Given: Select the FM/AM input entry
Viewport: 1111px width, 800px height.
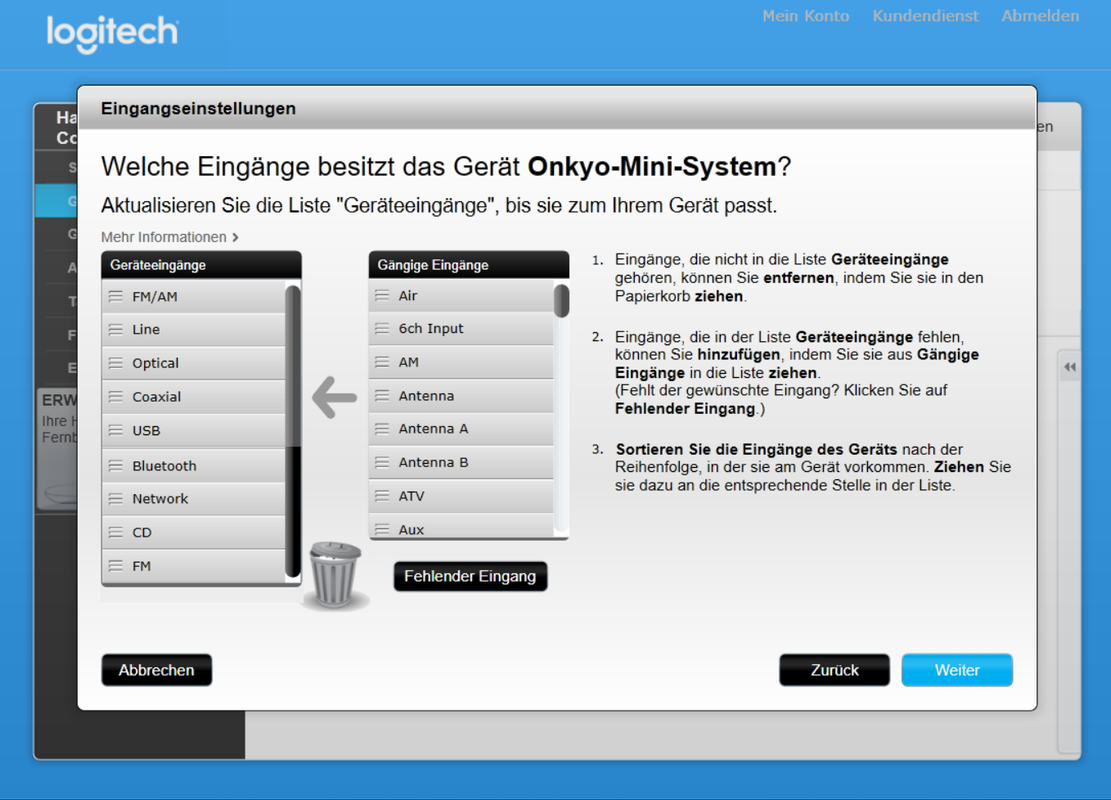Looking at the screenshot, I should click(x=193, y=297).
